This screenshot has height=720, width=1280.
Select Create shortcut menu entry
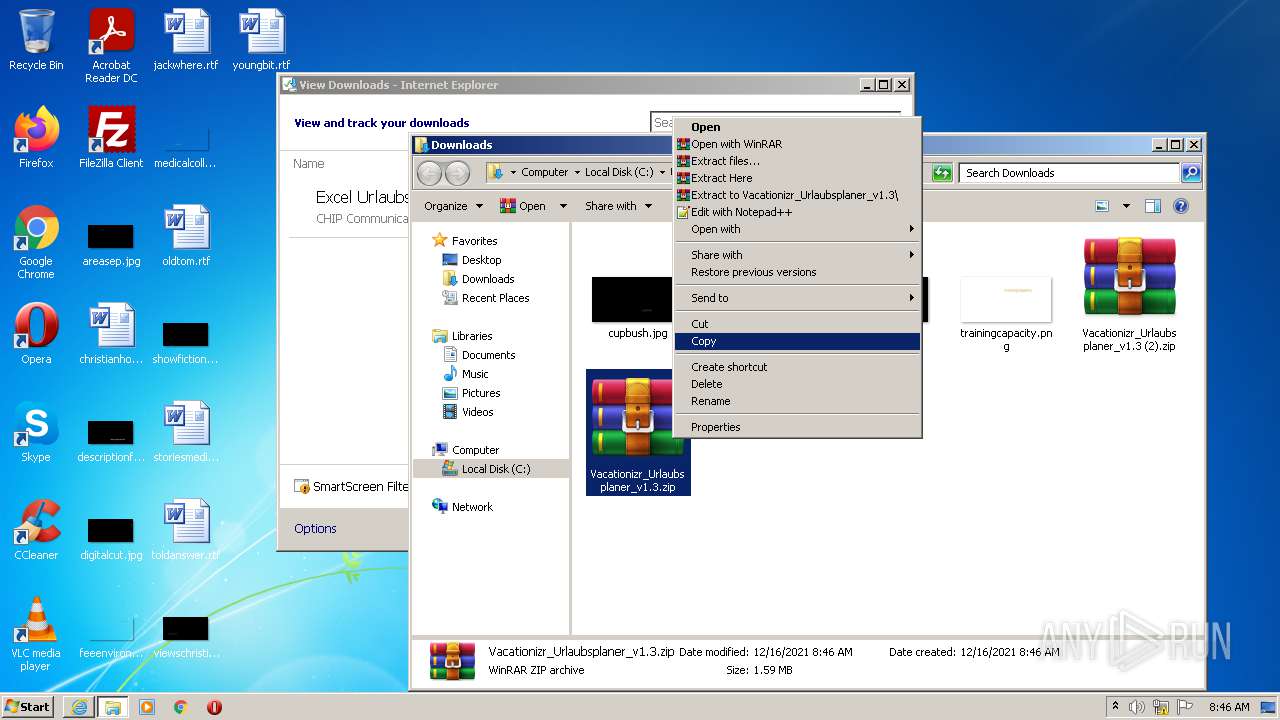(x=797, y=367)
